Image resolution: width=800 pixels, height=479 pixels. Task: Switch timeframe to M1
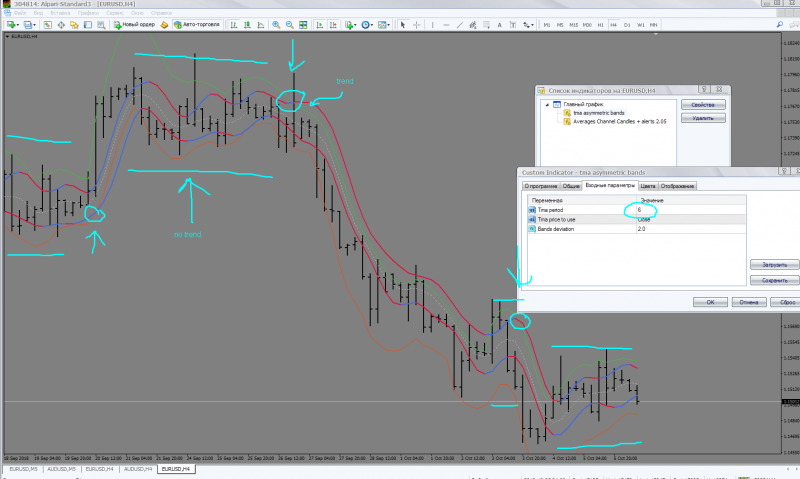[546, 24]
